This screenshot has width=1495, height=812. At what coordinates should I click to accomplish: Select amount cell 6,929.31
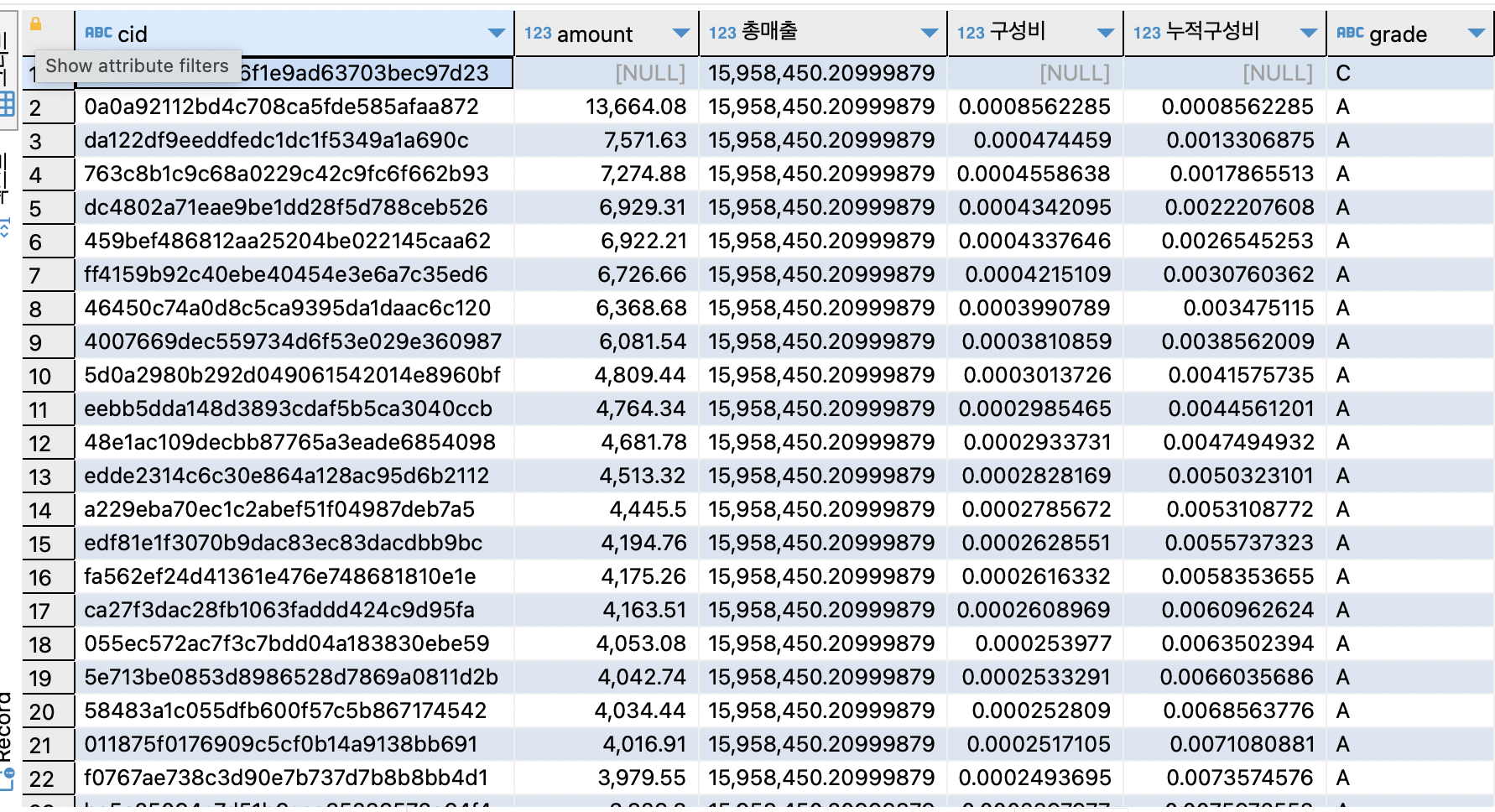[606, 207]
